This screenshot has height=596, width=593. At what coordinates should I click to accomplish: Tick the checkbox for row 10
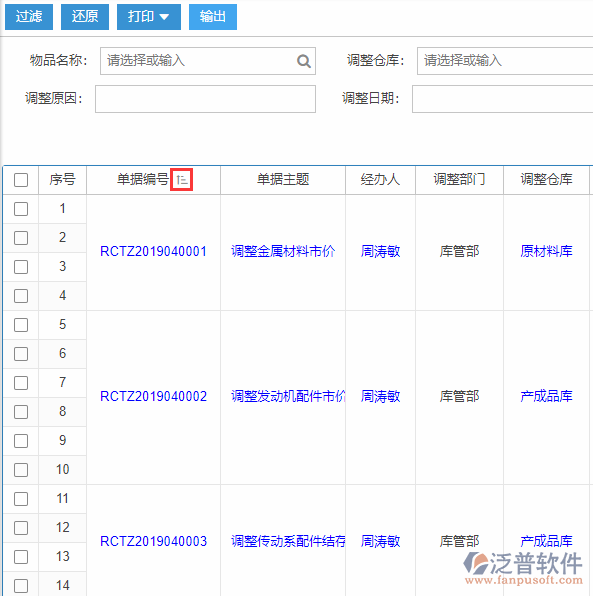pyautogui.click(x=21, y=470)
